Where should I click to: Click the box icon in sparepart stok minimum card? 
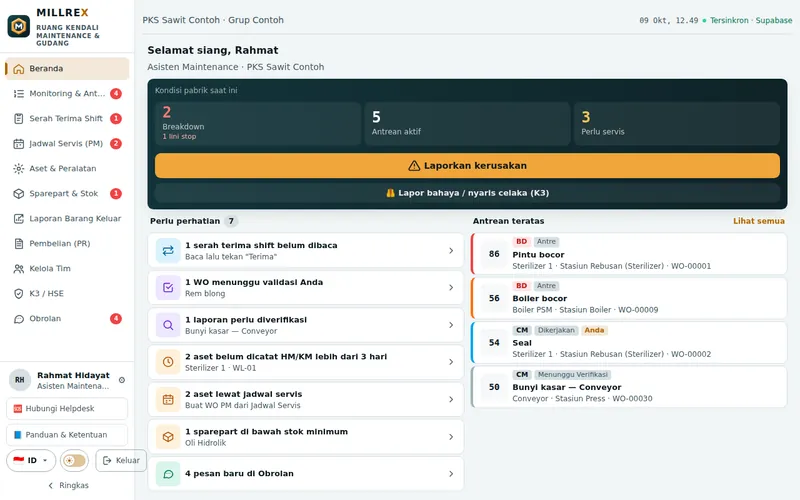click(168, 437)
